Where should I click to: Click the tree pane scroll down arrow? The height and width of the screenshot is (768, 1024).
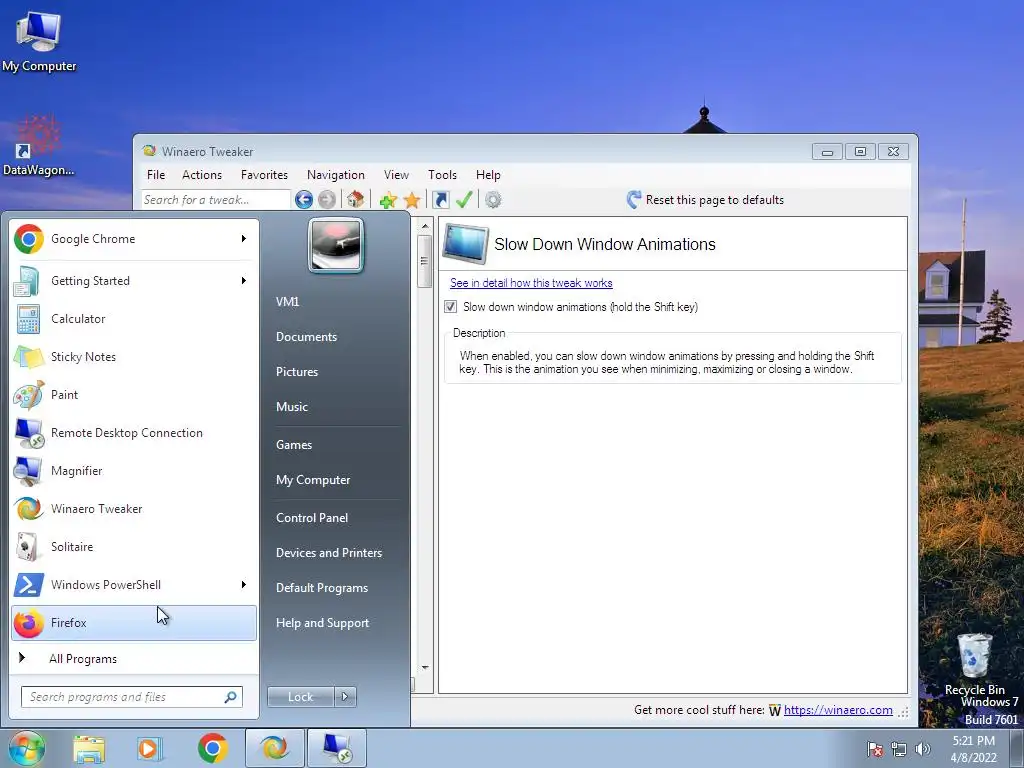424,667
